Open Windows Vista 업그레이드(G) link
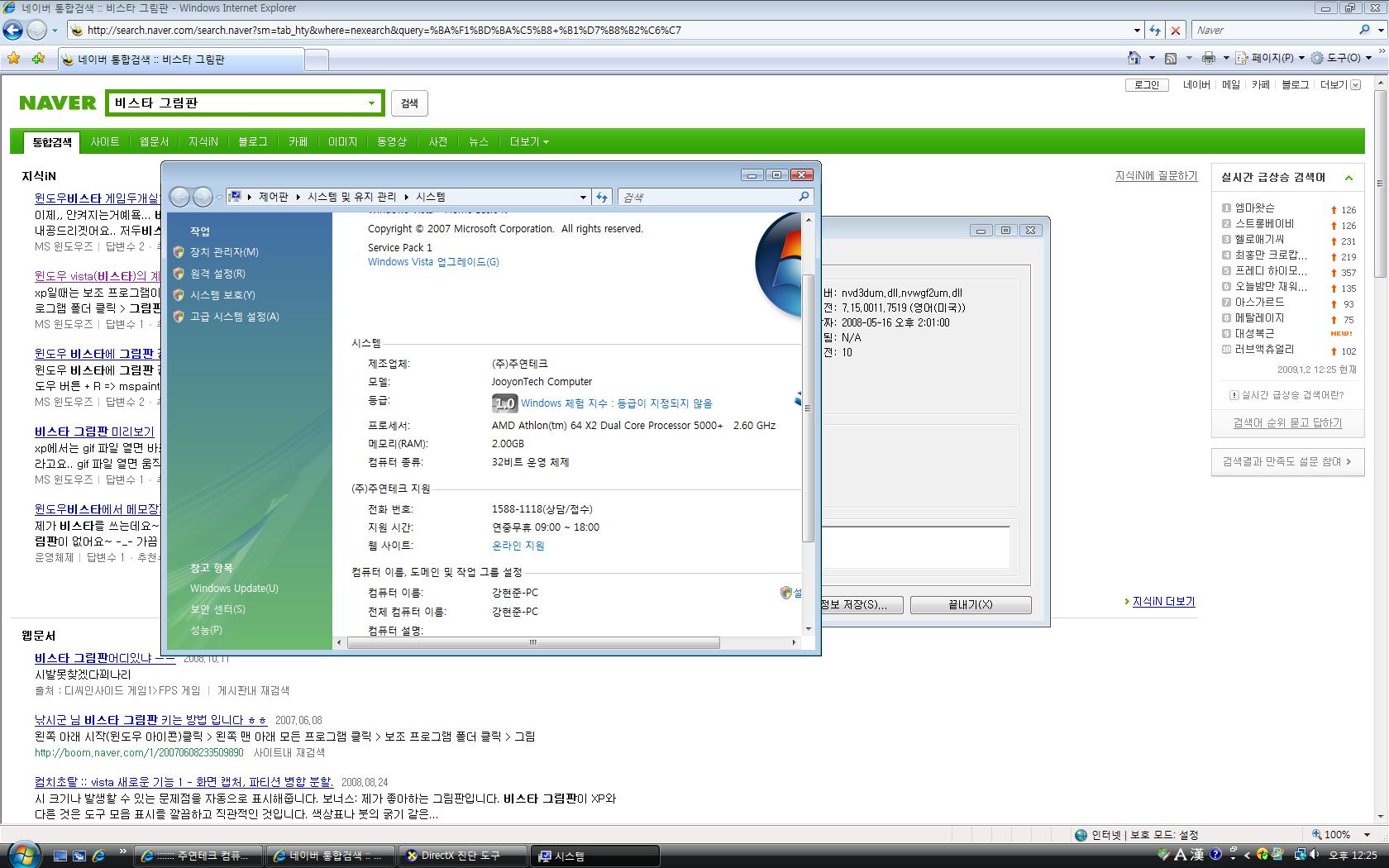The image size is (1389, 868). (433, 262)
